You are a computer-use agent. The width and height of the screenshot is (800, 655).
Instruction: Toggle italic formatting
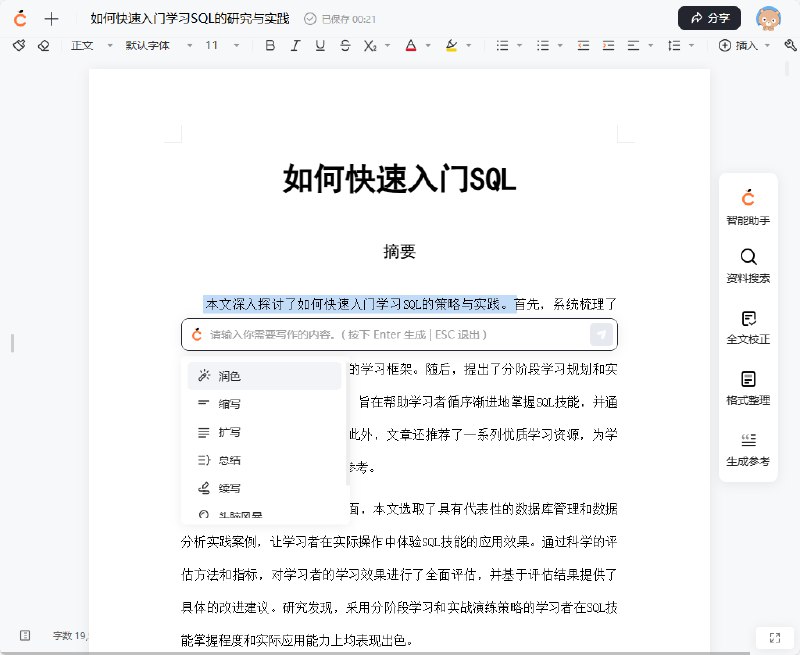[x=296, y=45]
